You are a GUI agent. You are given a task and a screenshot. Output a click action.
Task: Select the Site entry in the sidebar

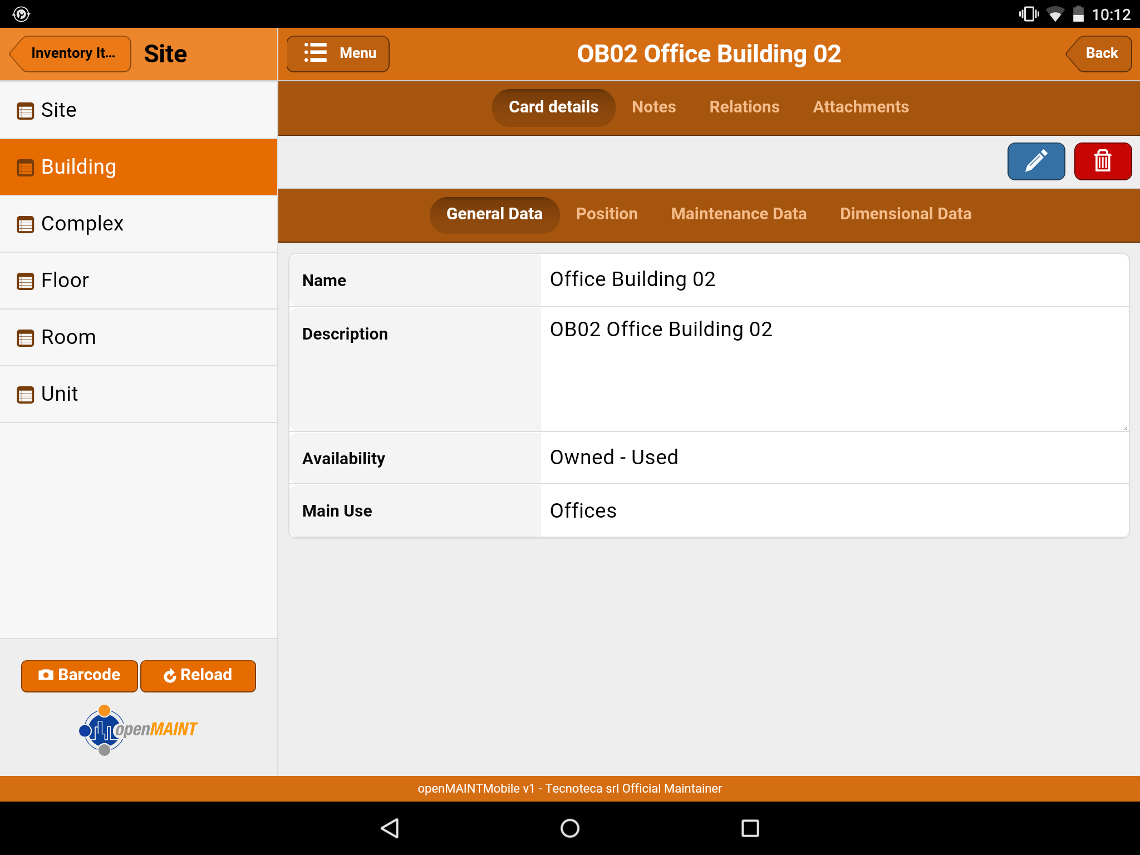(60, 110)
